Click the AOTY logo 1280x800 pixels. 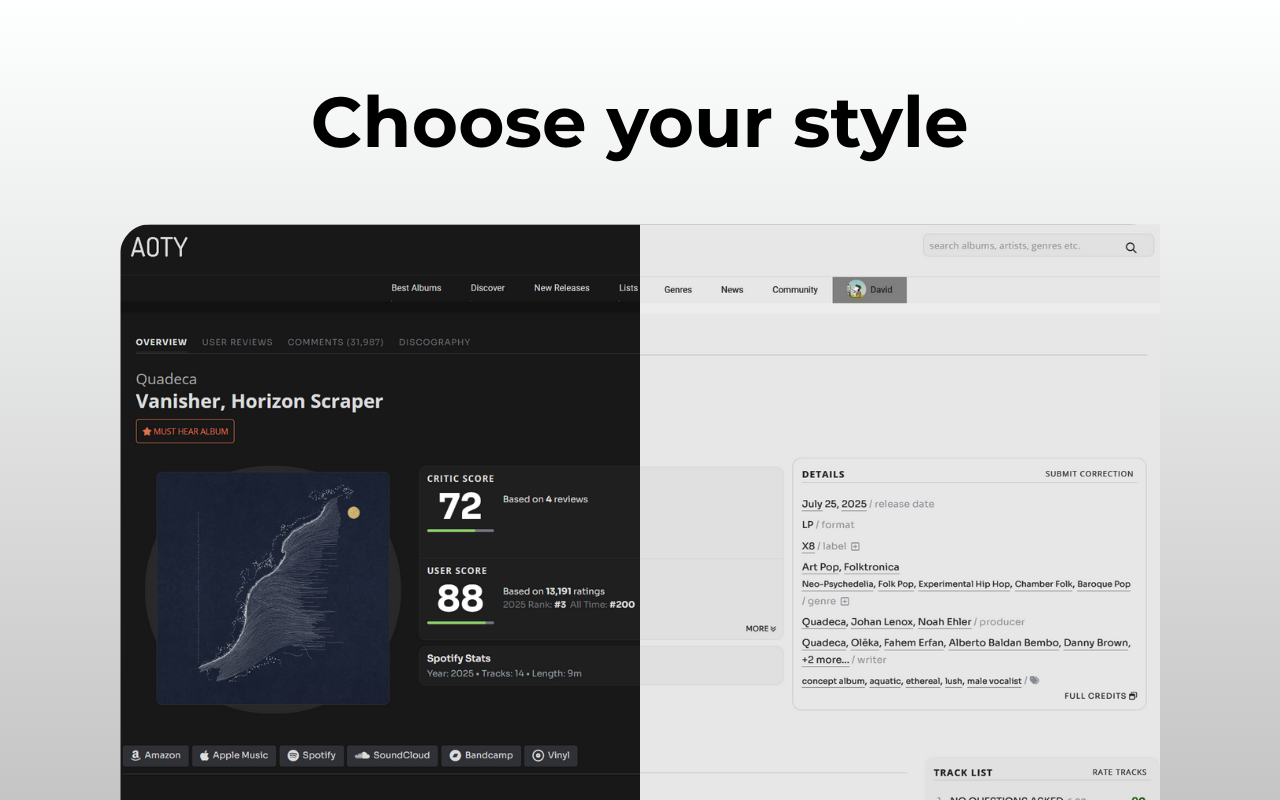pos(159,247)
